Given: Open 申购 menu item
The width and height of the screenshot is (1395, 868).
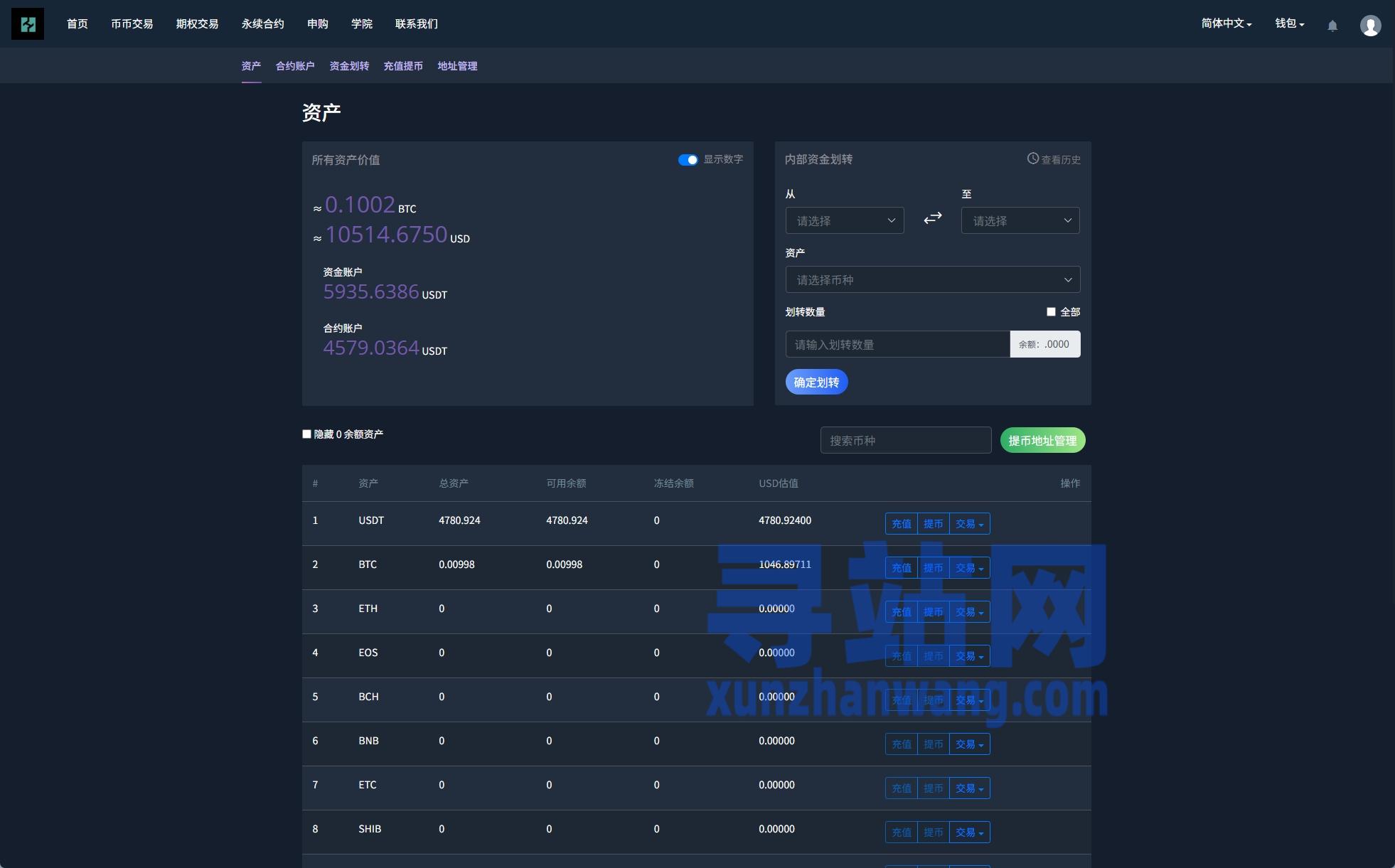Looking at the screenshot, I should click(318, 24).
